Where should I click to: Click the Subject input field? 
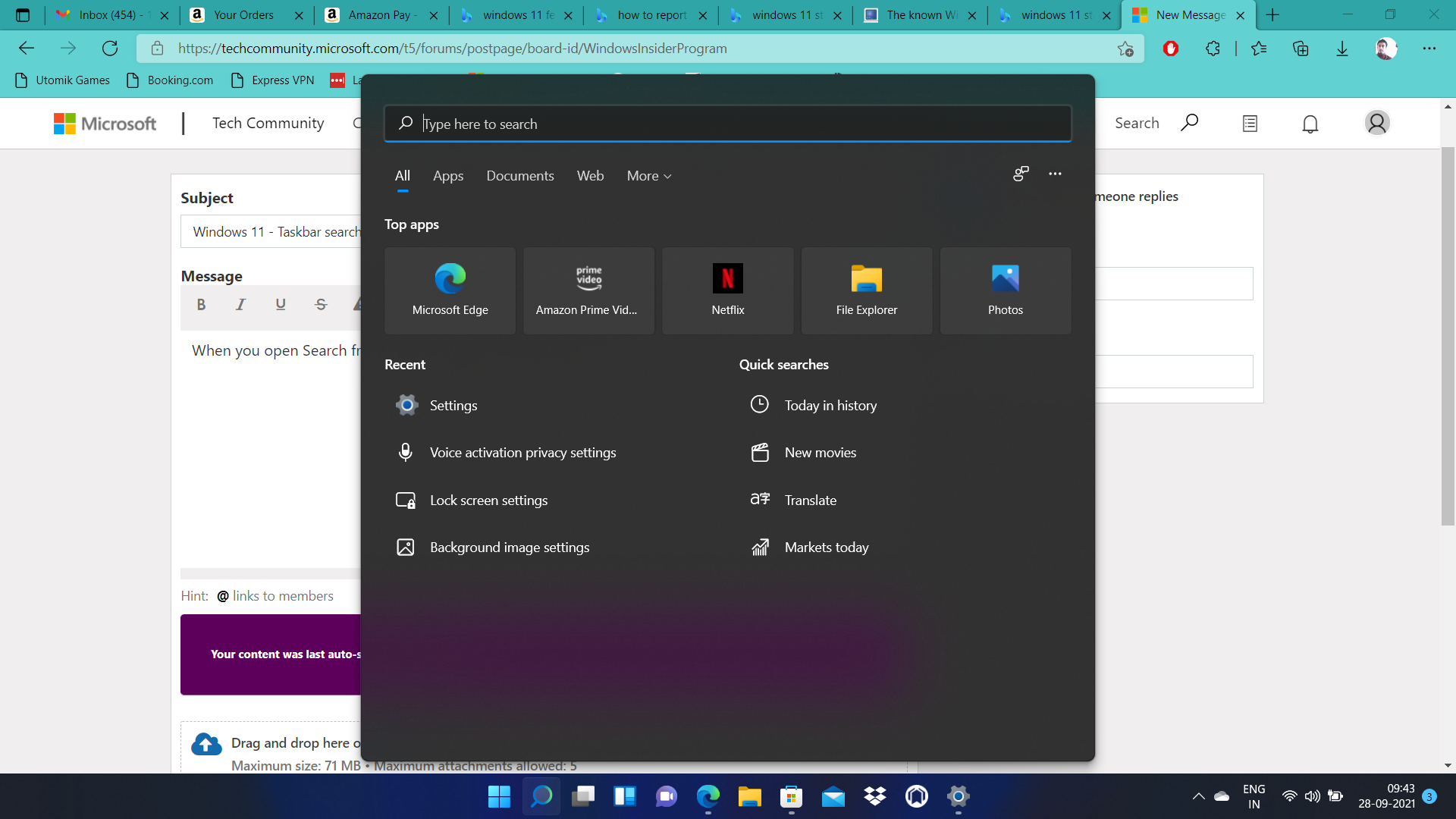click(271, 231)
